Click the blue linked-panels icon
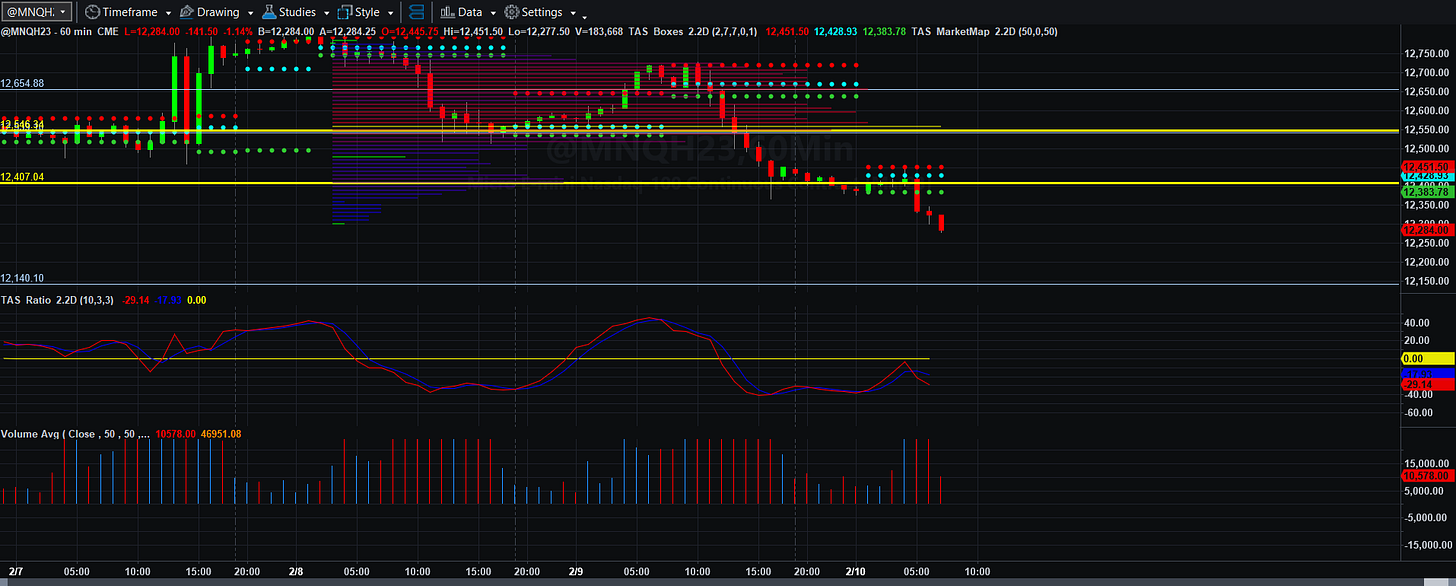 pos(417,12)
